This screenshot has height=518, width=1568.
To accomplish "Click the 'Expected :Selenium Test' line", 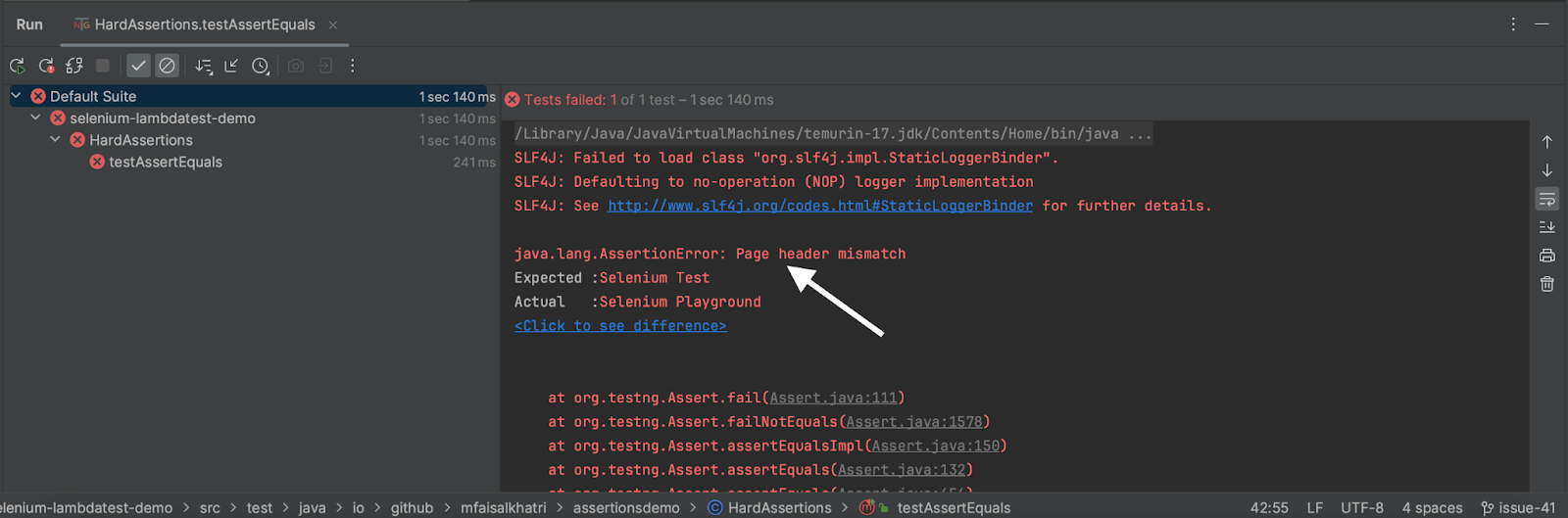I will [612, 278].
